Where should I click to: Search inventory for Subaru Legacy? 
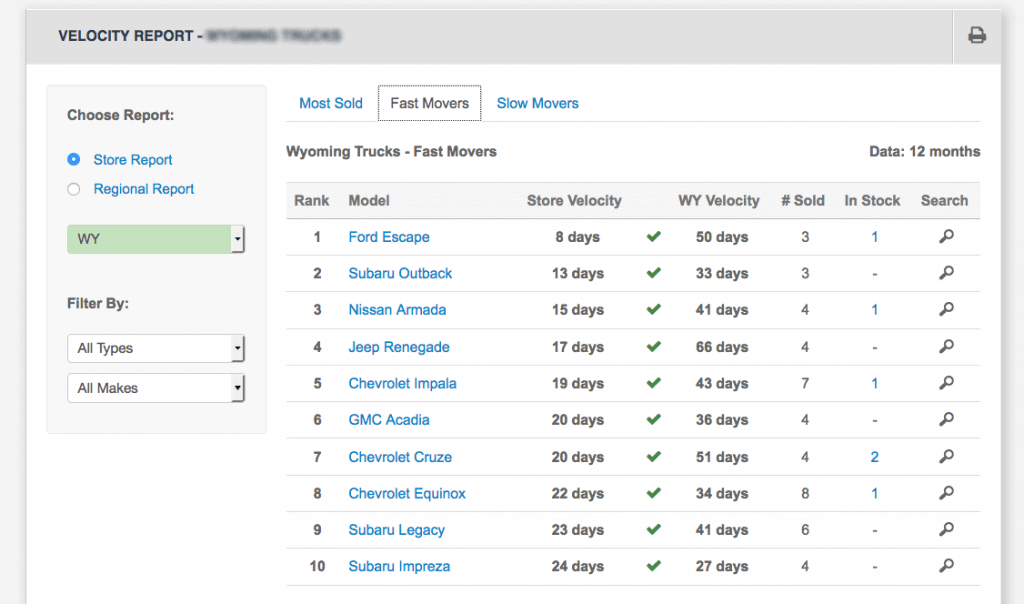pos(946,530)
